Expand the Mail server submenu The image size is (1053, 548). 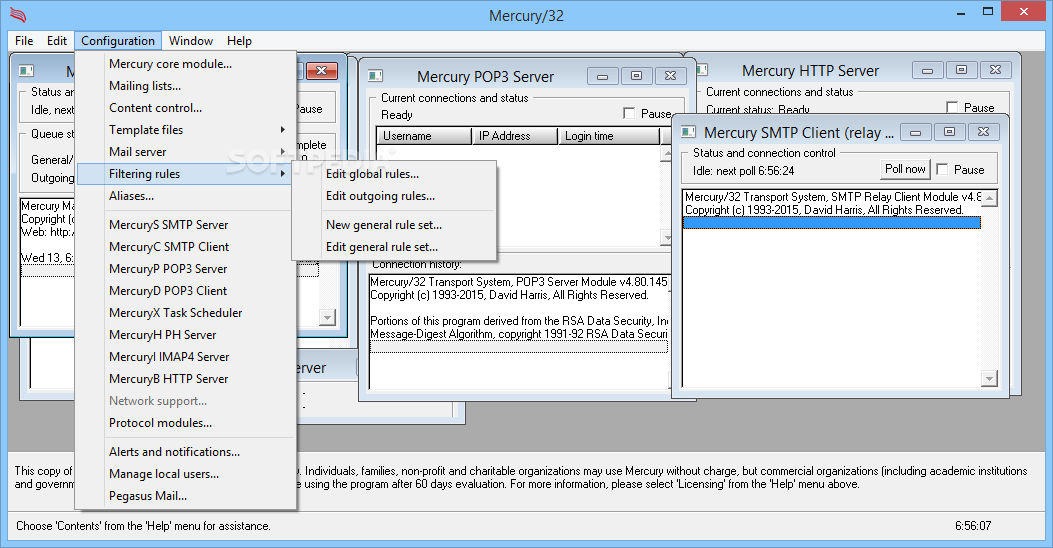tap(185, 152)
